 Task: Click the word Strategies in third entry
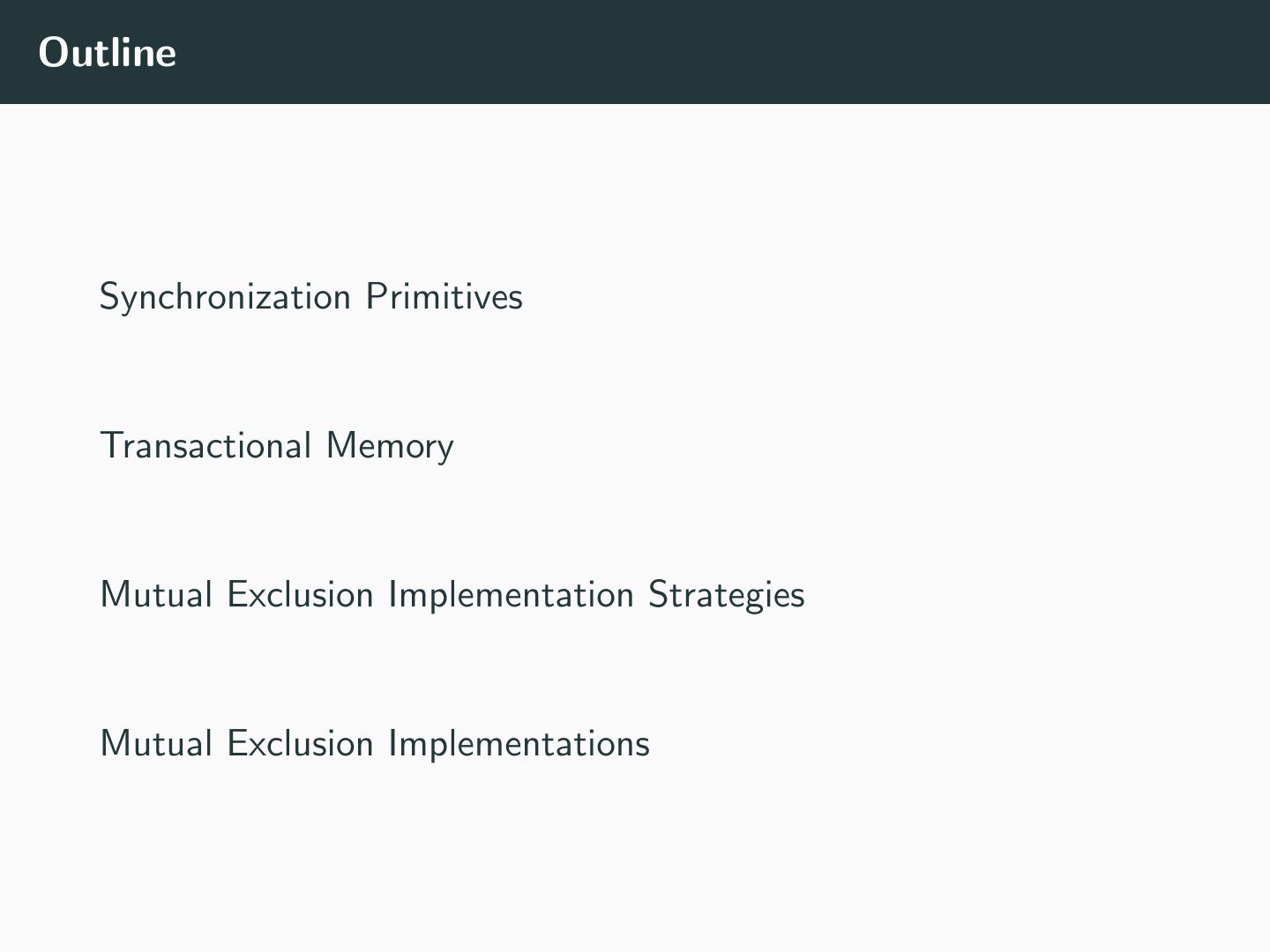click(726, 595)
